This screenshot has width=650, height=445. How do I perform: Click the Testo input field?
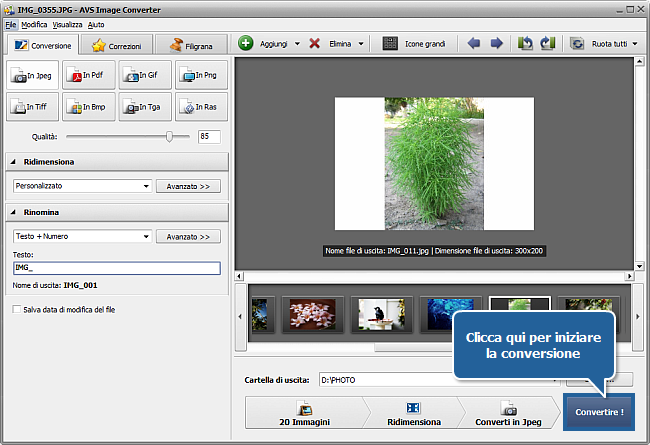[116, 268]
